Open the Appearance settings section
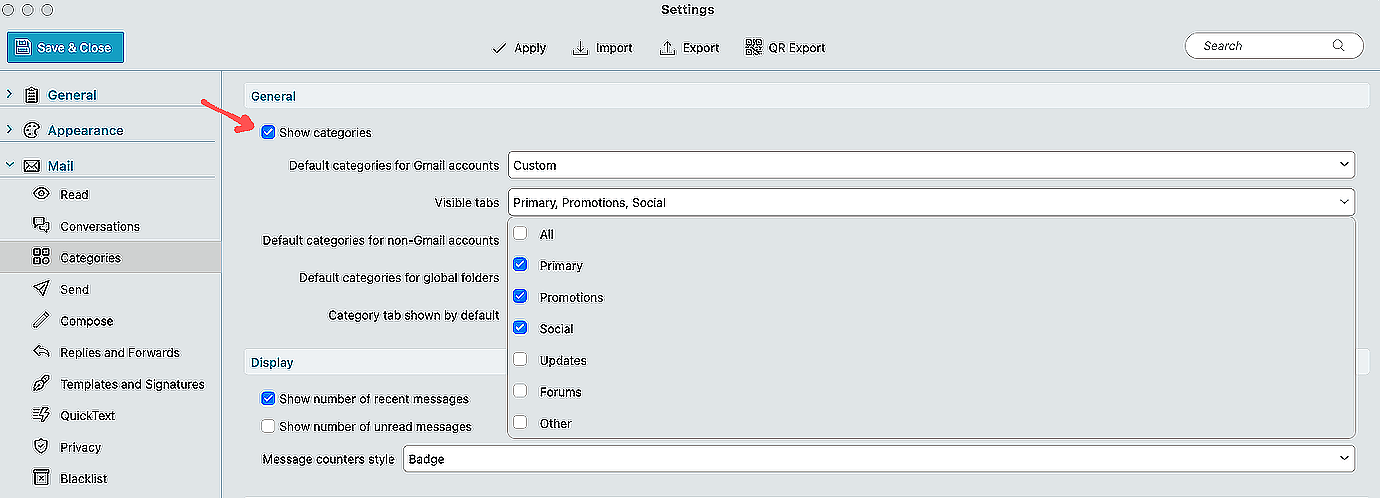 (85, 130)
